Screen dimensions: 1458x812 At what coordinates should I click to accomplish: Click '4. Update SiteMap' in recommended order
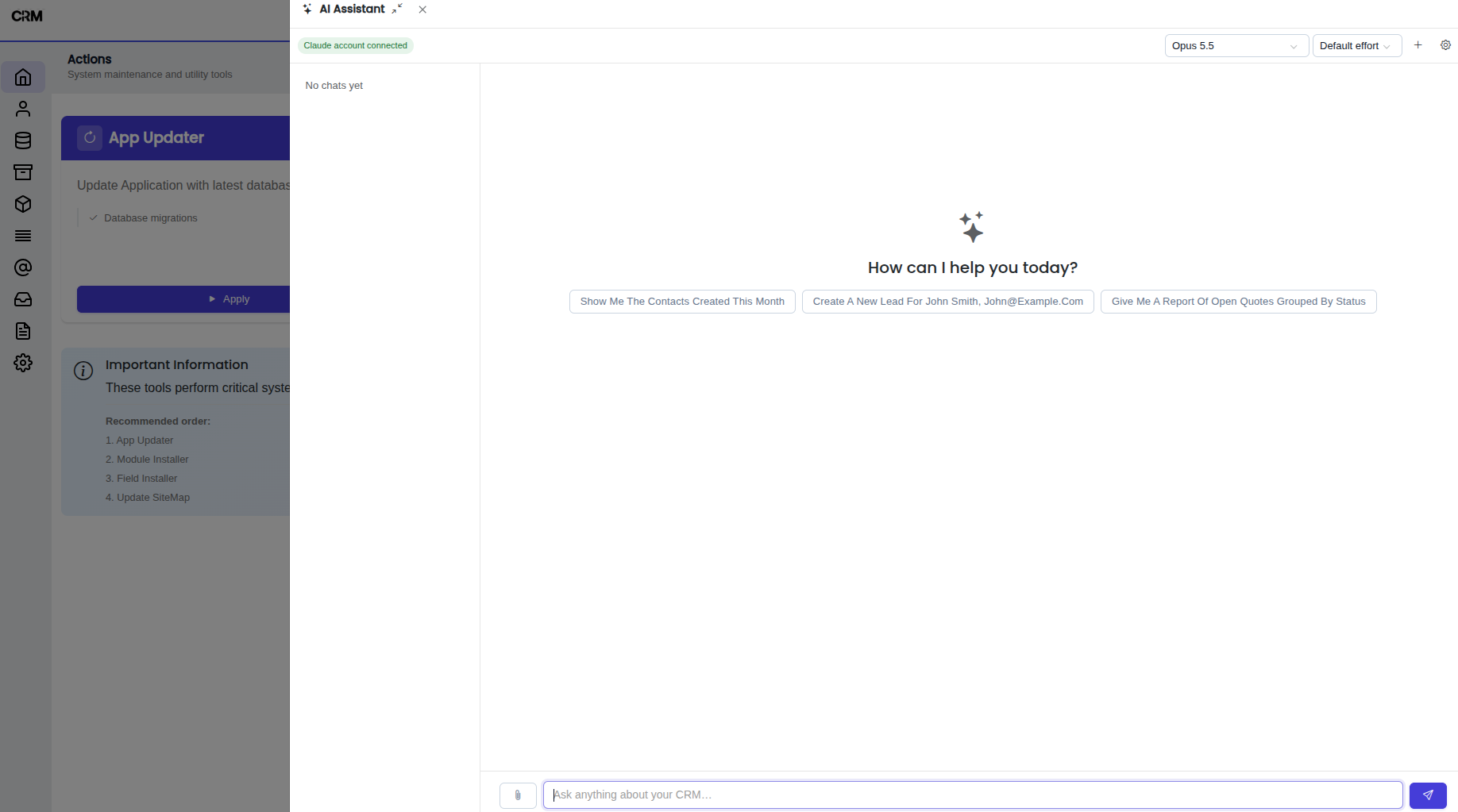pos(148,498)
